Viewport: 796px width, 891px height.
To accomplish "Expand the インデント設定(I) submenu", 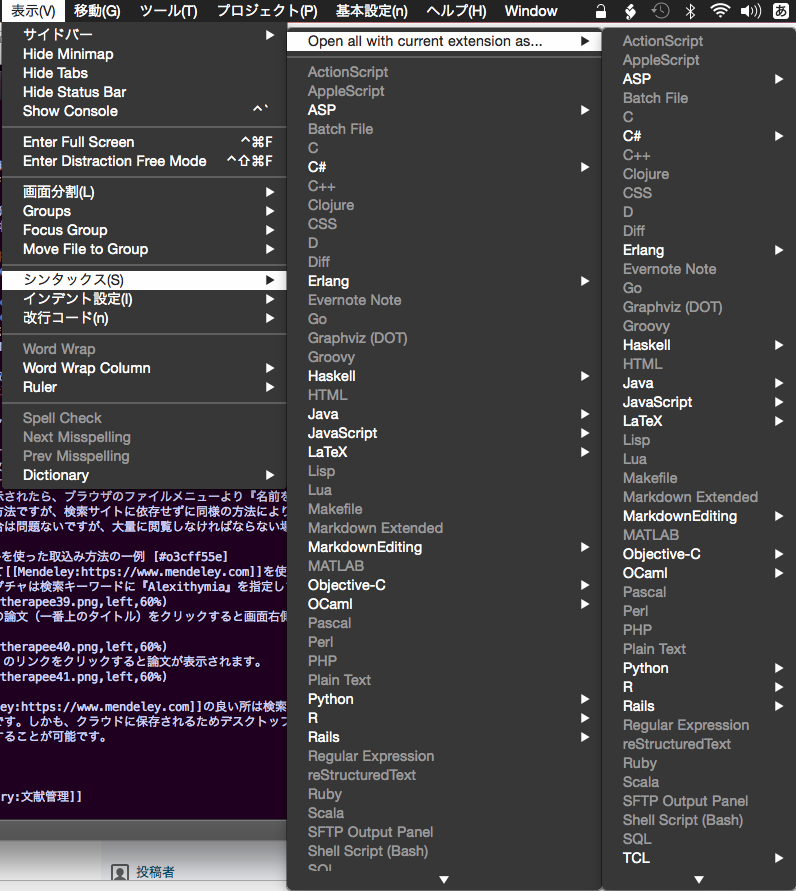I will pos(144,299).
